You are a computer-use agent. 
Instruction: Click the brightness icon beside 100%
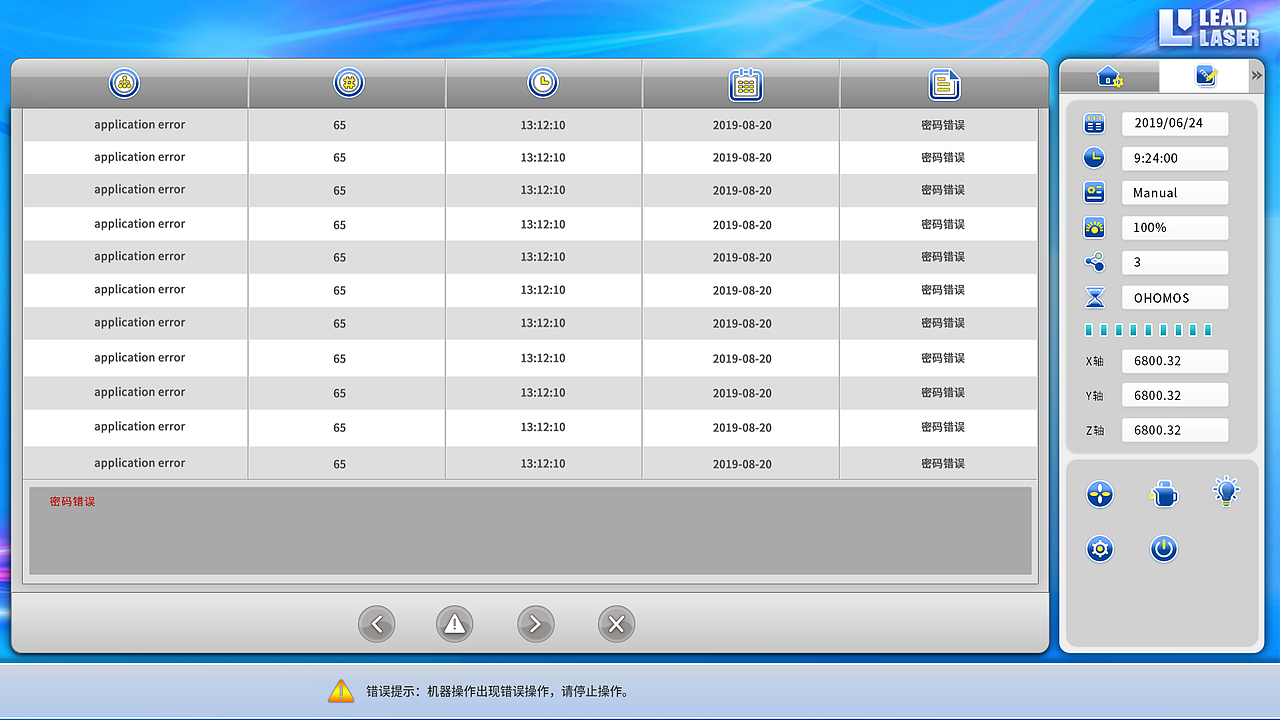coord(1095,227)
